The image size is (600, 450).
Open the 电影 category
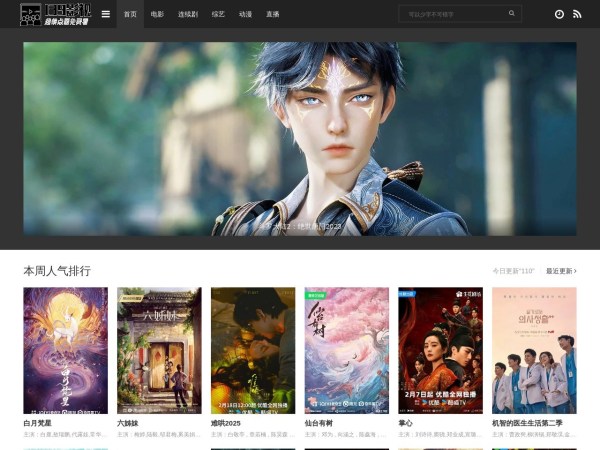[x=157, y=15]
